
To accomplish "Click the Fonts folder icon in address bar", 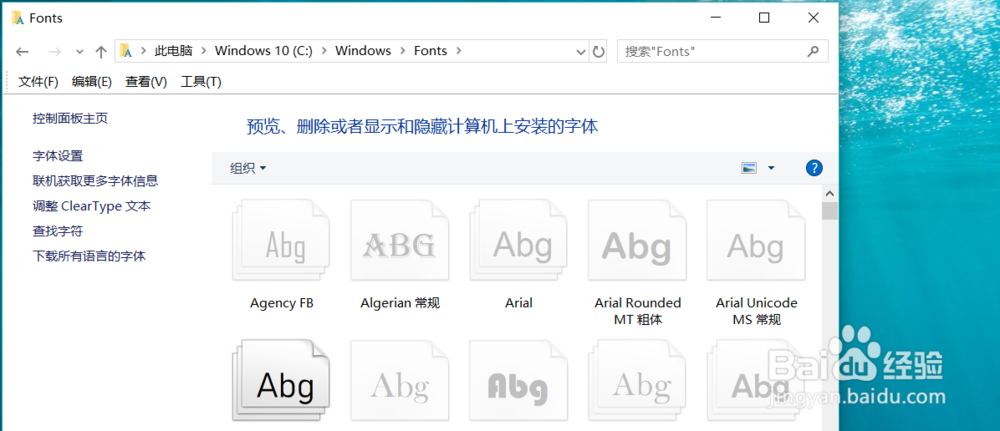I will click(126, 51).
